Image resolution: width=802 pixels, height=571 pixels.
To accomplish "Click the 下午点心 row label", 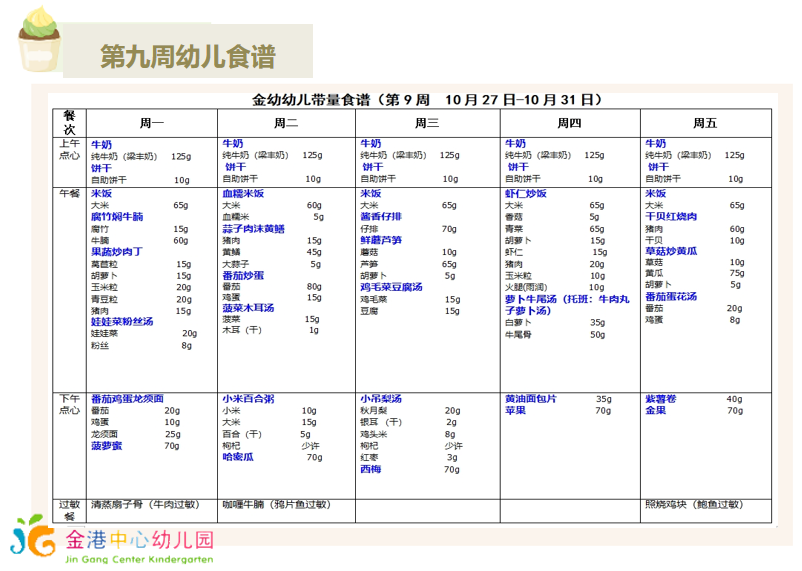I will 70,404.
